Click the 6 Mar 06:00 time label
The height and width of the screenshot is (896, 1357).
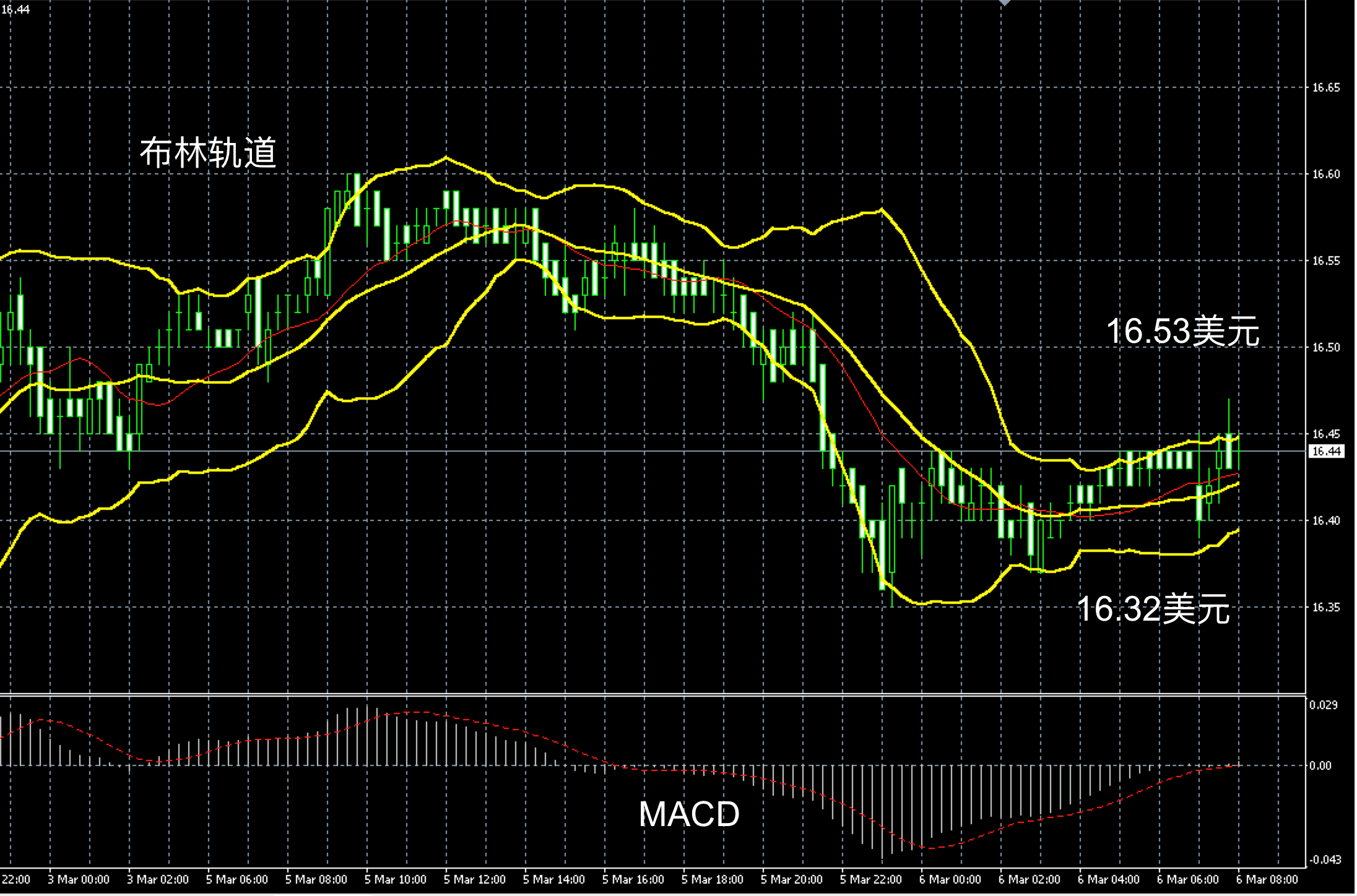pos(1188,879)
